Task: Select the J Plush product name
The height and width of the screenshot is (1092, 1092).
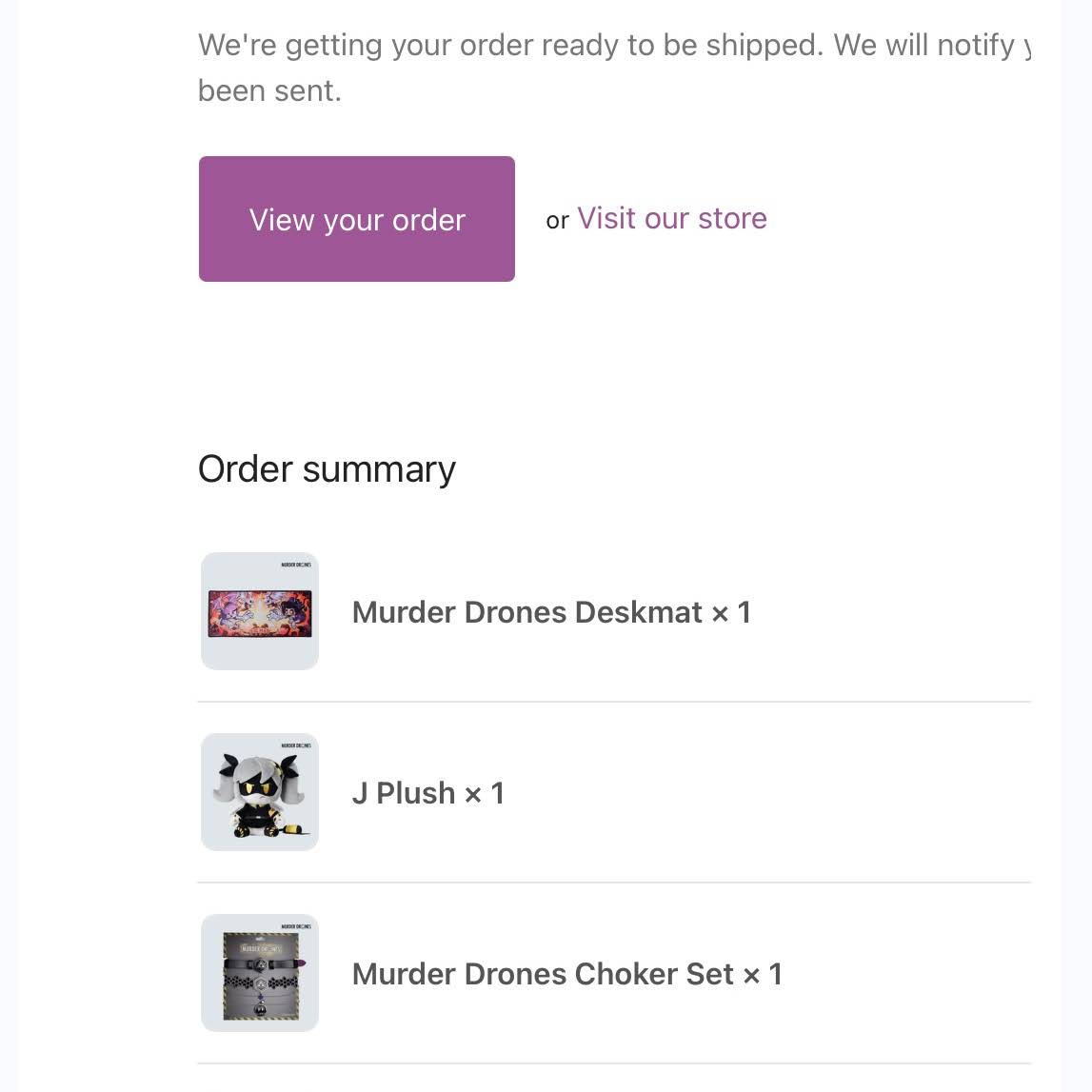Action: point(404,793)
